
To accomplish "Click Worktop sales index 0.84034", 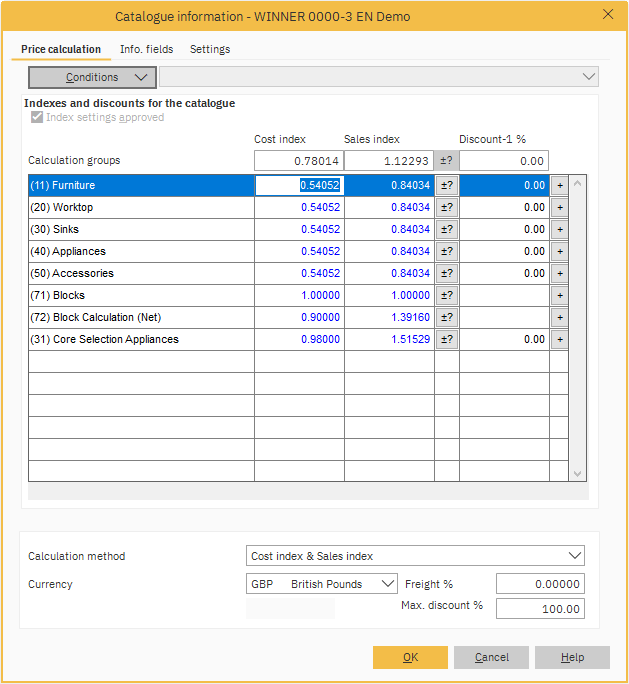I will [x=390, y=207].
